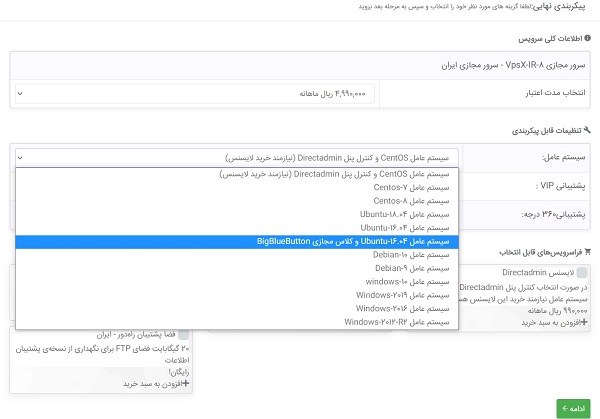
Task: Click the plus icon for Directadmin license cart
Action: [x=584, y=323]
